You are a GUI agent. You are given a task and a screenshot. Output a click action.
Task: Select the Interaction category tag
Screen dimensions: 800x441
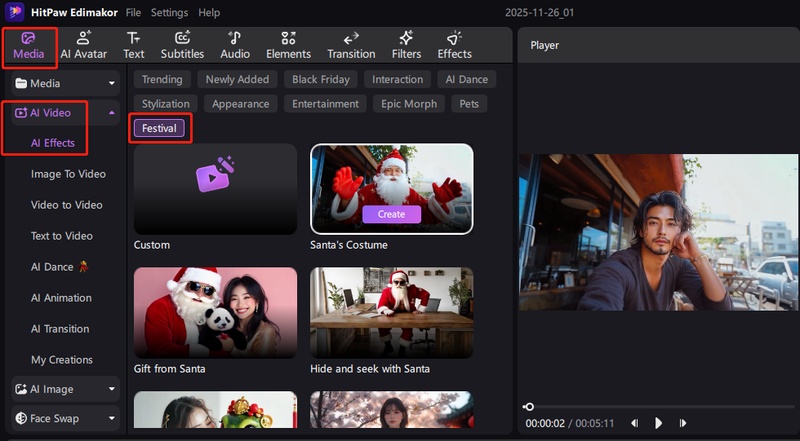coord(397,80)
